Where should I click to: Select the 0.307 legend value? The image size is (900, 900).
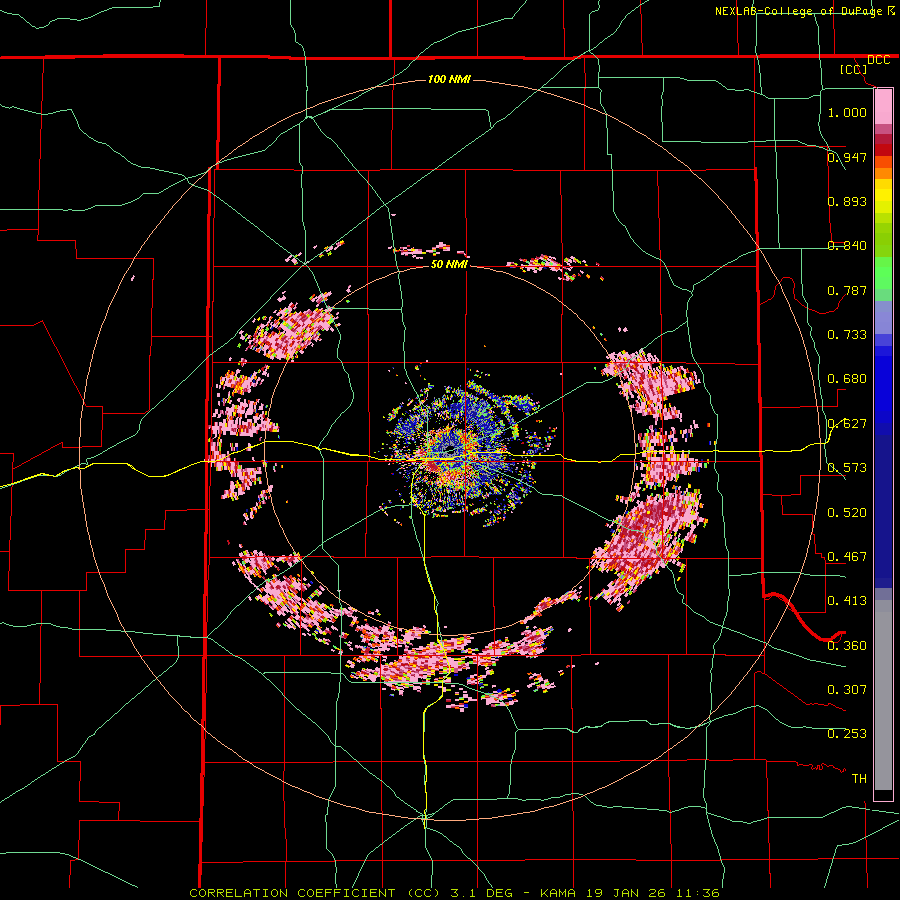tap(847, 689)
